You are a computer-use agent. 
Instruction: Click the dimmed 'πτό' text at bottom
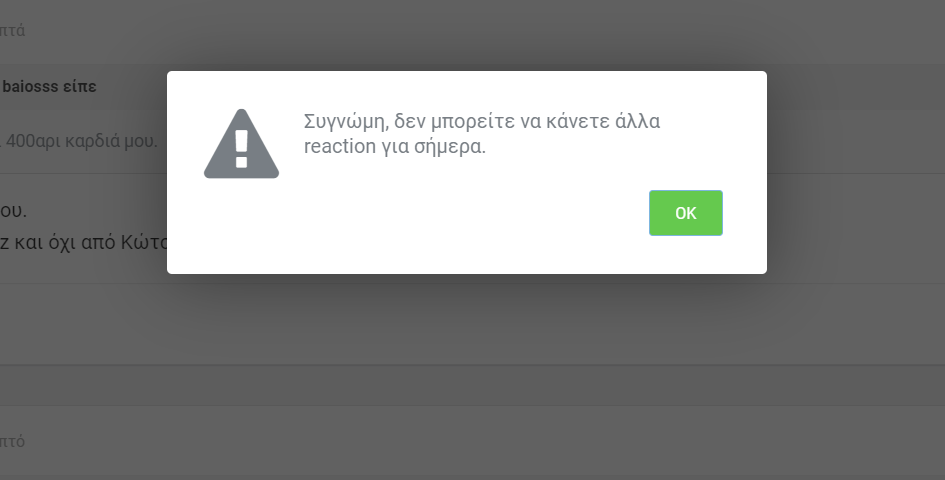pyautogui.click(x=13, y=441)
